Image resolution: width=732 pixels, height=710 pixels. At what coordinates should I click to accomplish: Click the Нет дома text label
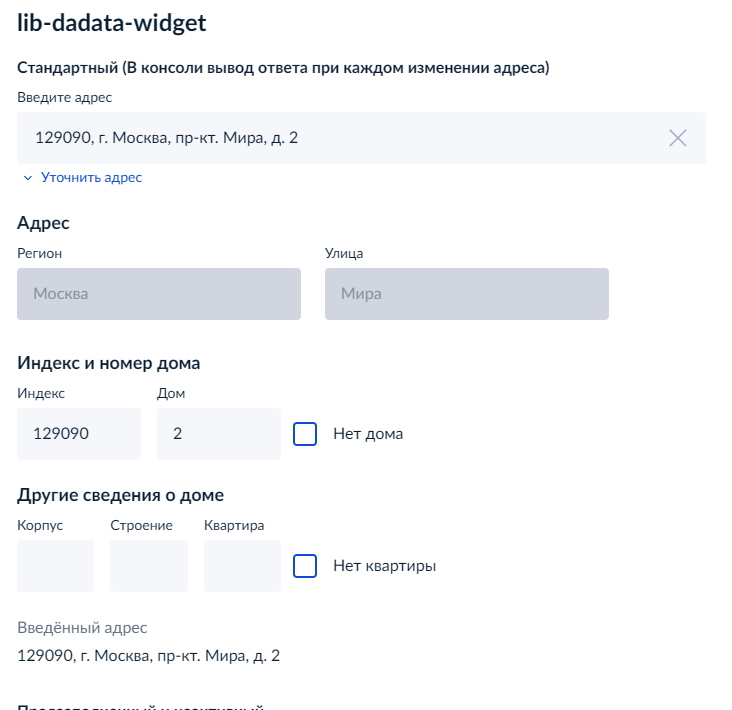pos(368,434)
